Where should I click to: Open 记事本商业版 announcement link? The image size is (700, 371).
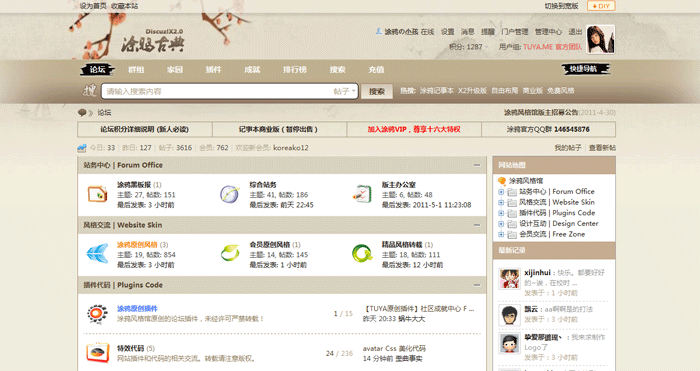(x=279, y=129)
